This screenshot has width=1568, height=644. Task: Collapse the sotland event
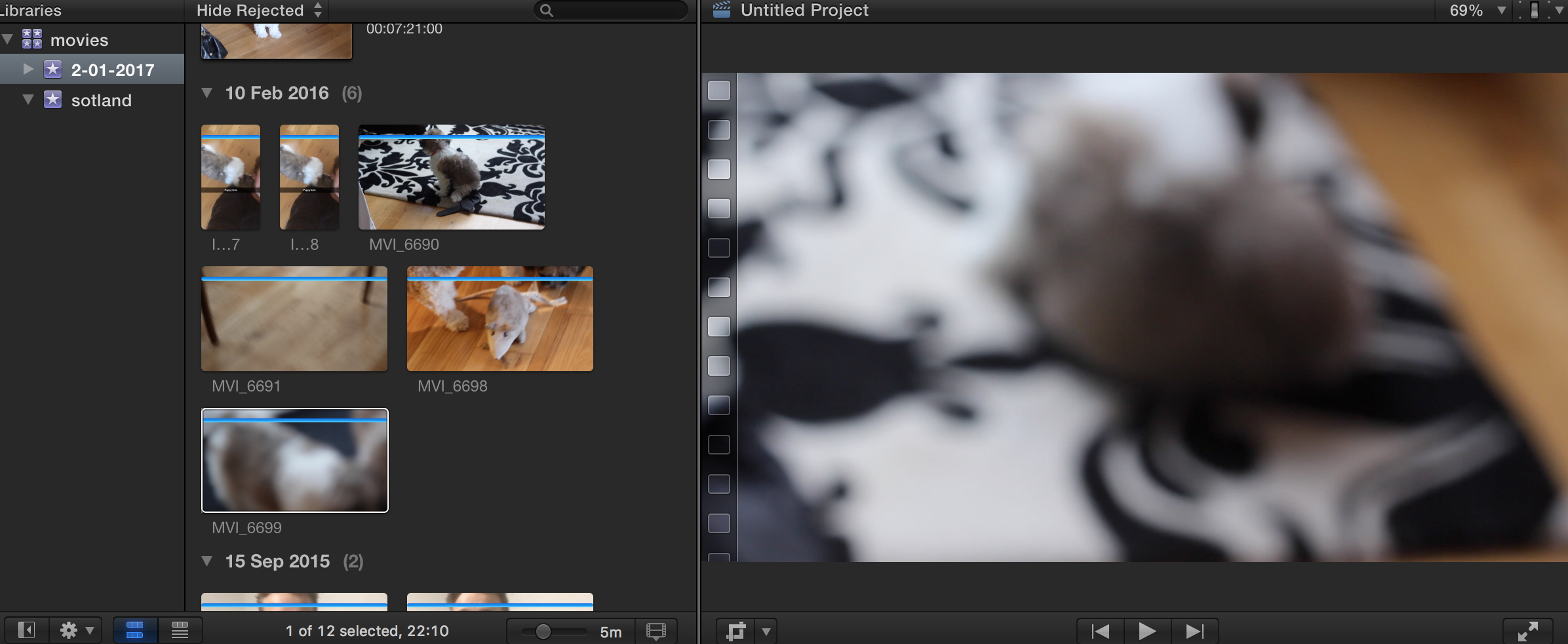coord(28,100)
